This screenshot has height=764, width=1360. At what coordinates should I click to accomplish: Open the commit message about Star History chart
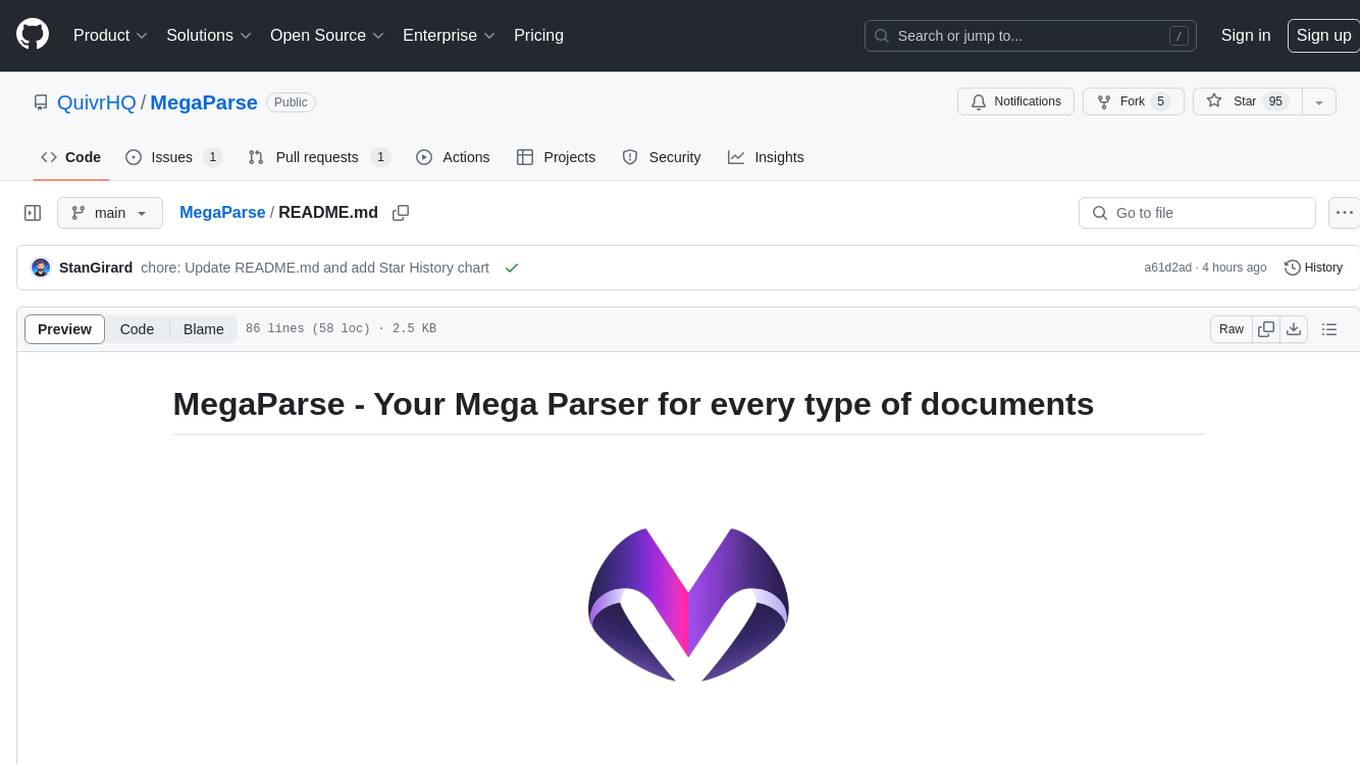[315, 268]
